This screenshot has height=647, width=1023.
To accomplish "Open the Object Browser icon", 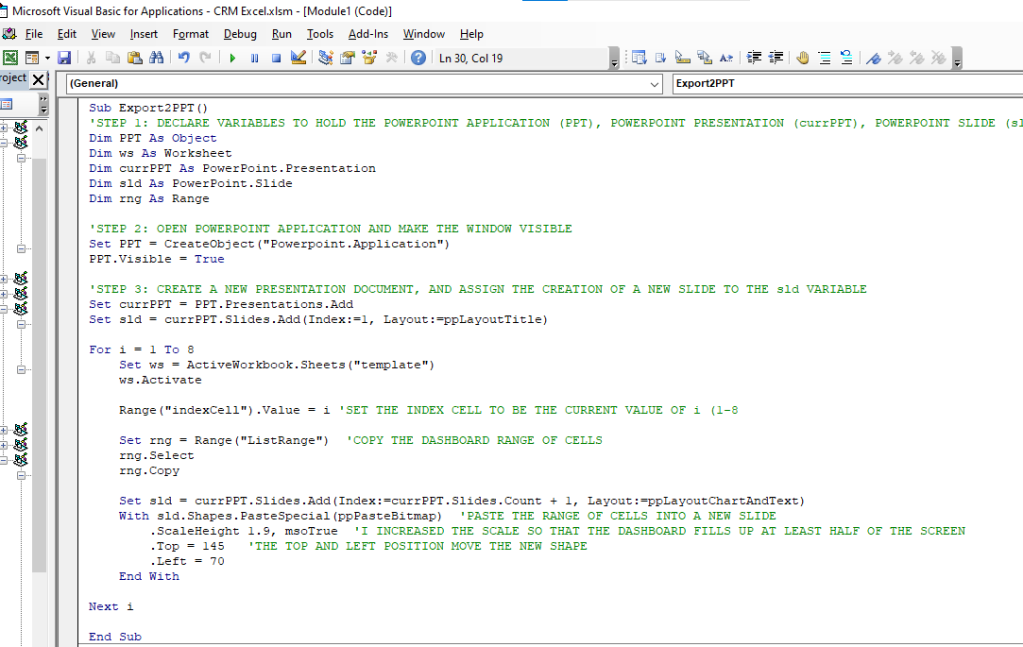I will [x=369, y=58].
